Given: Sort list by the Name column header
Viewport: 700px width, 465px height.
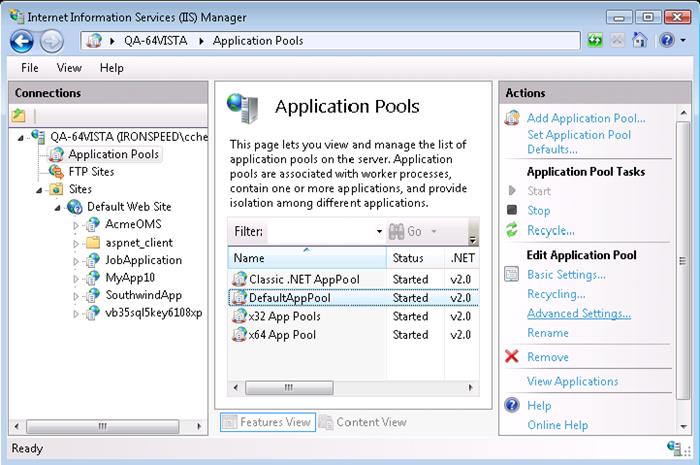Looking at the screenshot, I should 307,258.
